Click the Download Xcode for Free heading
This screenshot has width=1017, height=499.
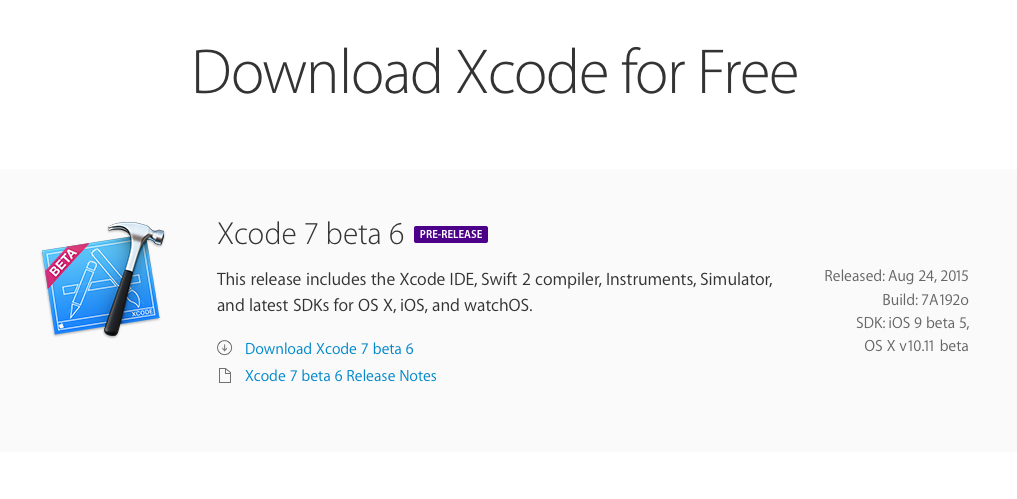point(495,73)
